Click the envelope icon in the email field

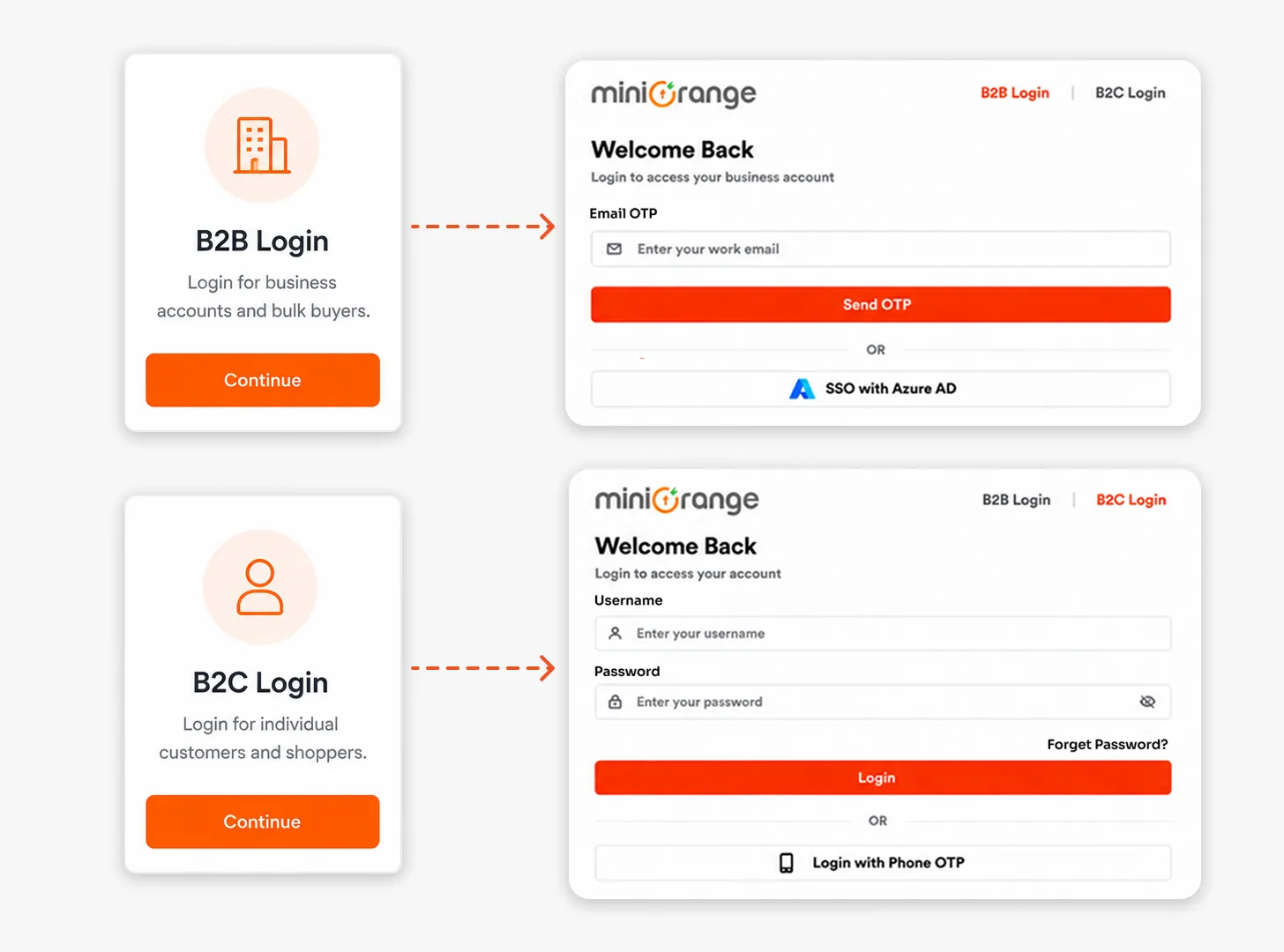click(615, 249)
